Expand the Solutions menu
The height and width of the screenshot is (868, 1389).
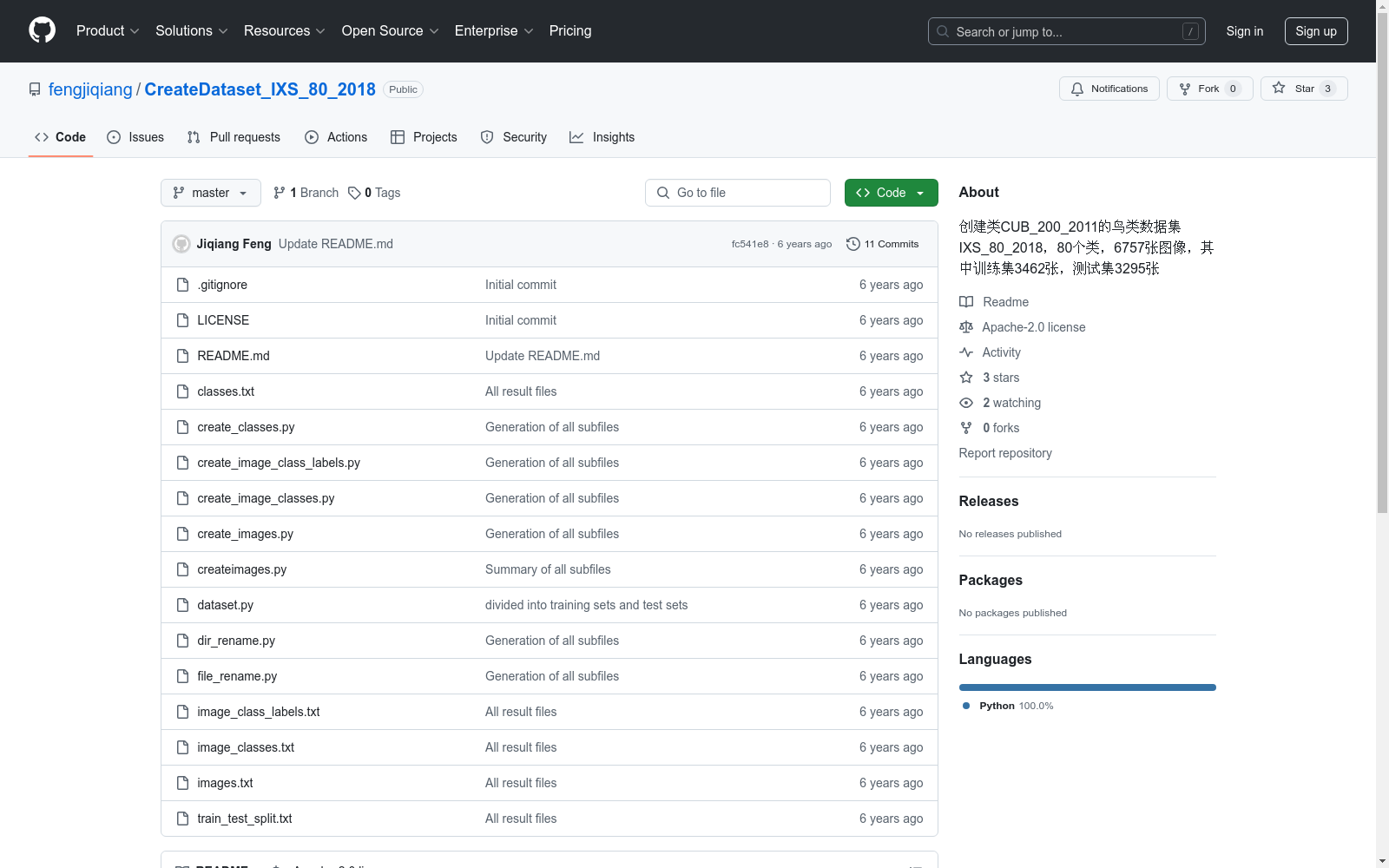click(192, 31)
